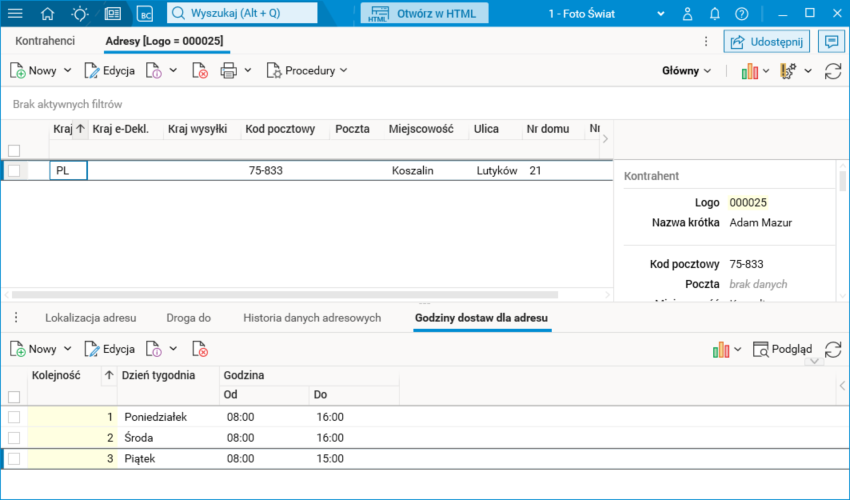850x500 pixels.
Task: Expand the lower chart icon dropdown arrow
Action: [737, 349]
